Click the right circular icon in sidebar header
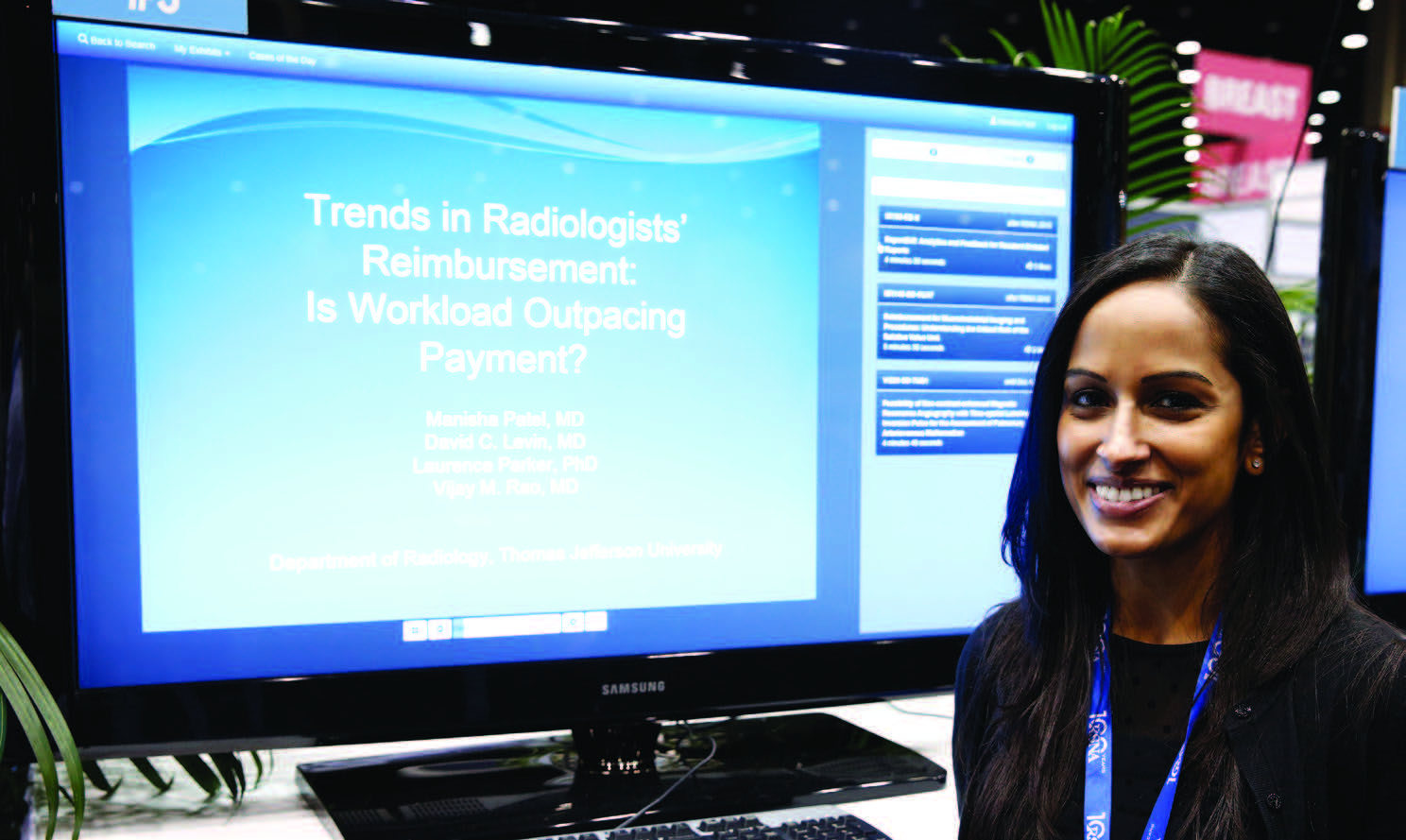Screen dimensions: 1406x840 click(1029, 160)
